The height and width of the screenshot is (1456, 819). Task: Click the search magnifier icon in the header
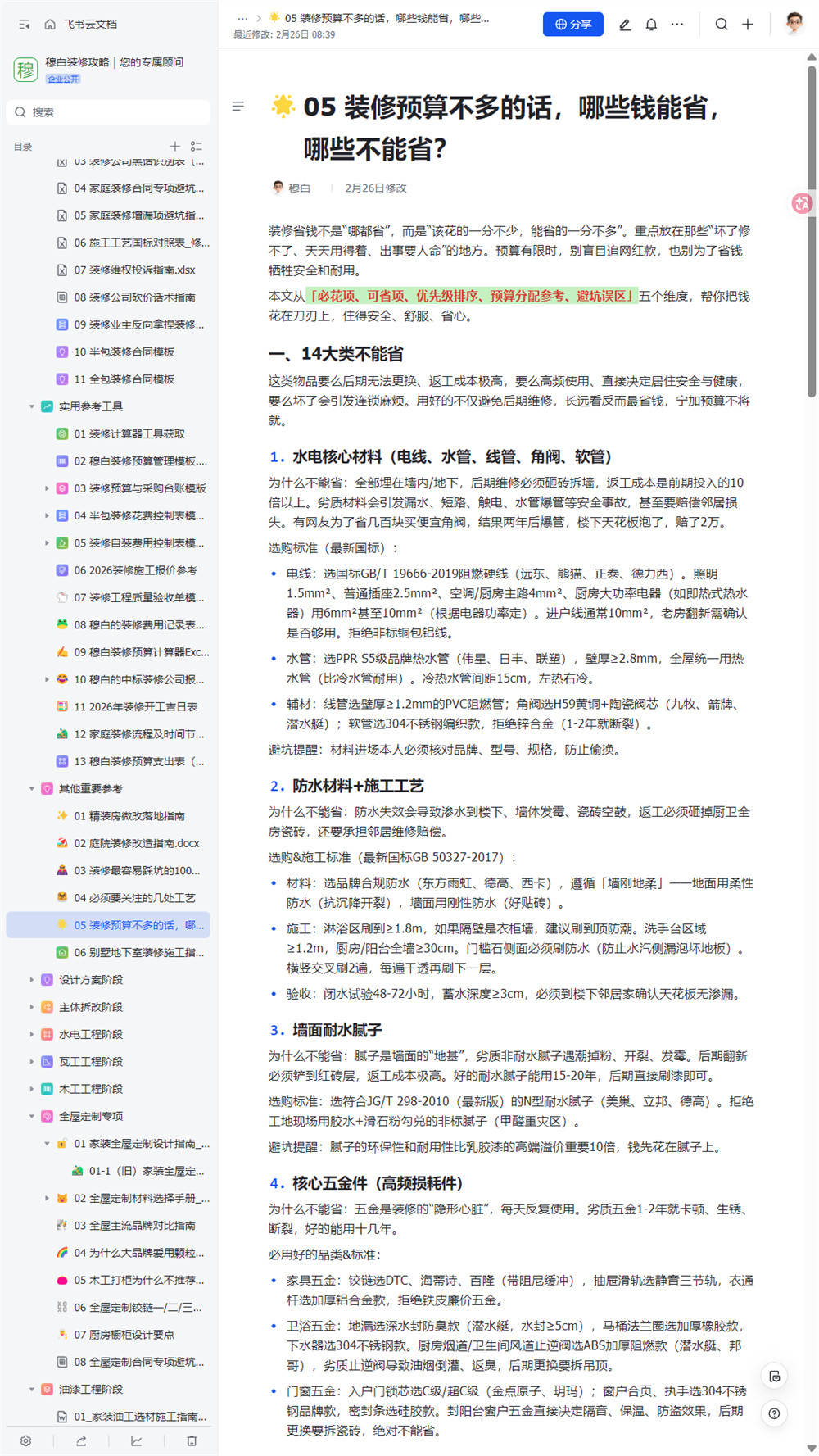click(x=722, y=25)
